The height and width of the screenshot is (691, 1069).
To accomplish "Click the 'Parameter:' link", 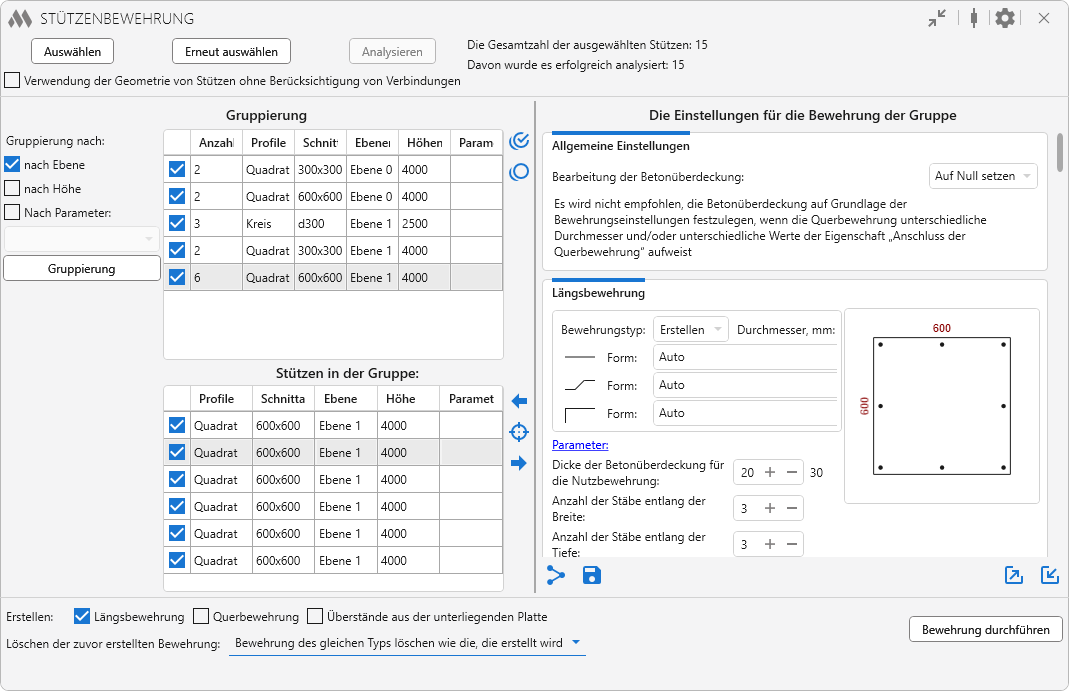I will (x=580, y=445).
